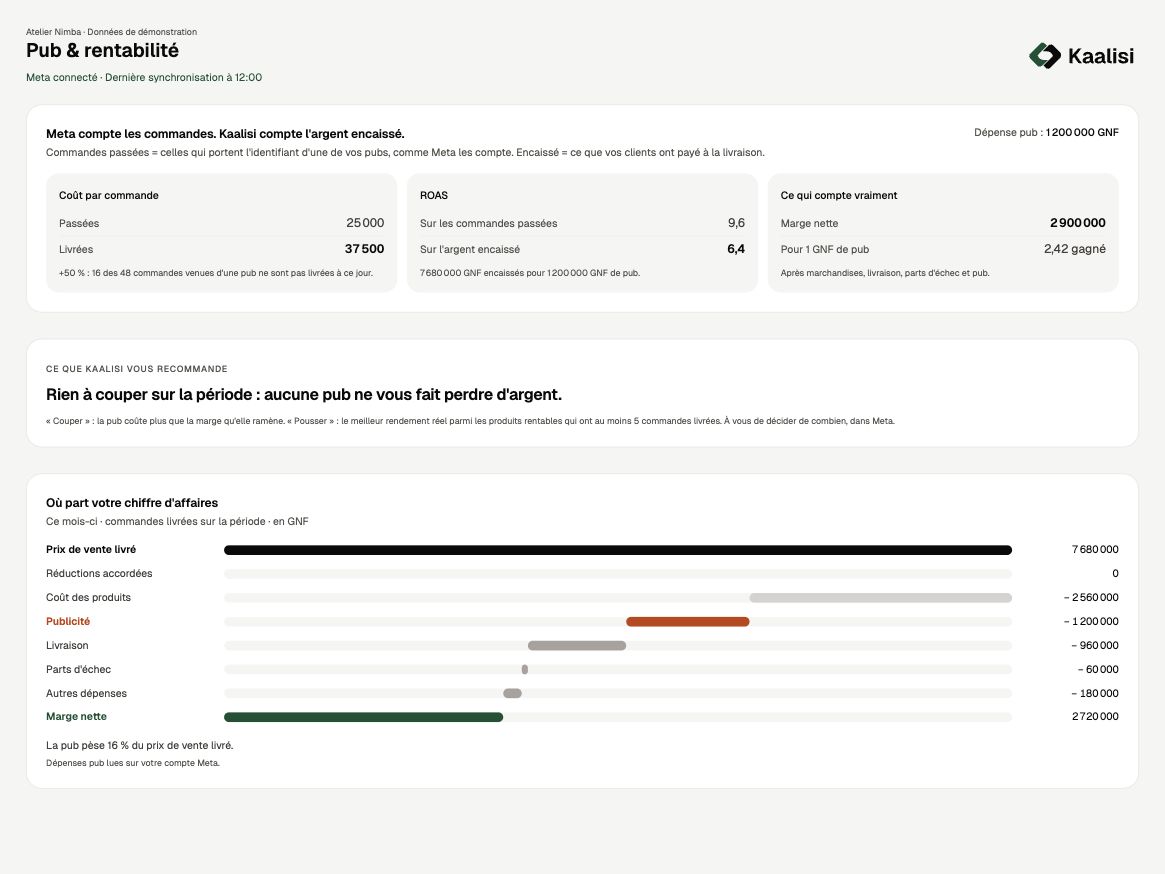Select the Marge nette value 2 900 000
This screenshot has width=1165, height=874.
1077,223
